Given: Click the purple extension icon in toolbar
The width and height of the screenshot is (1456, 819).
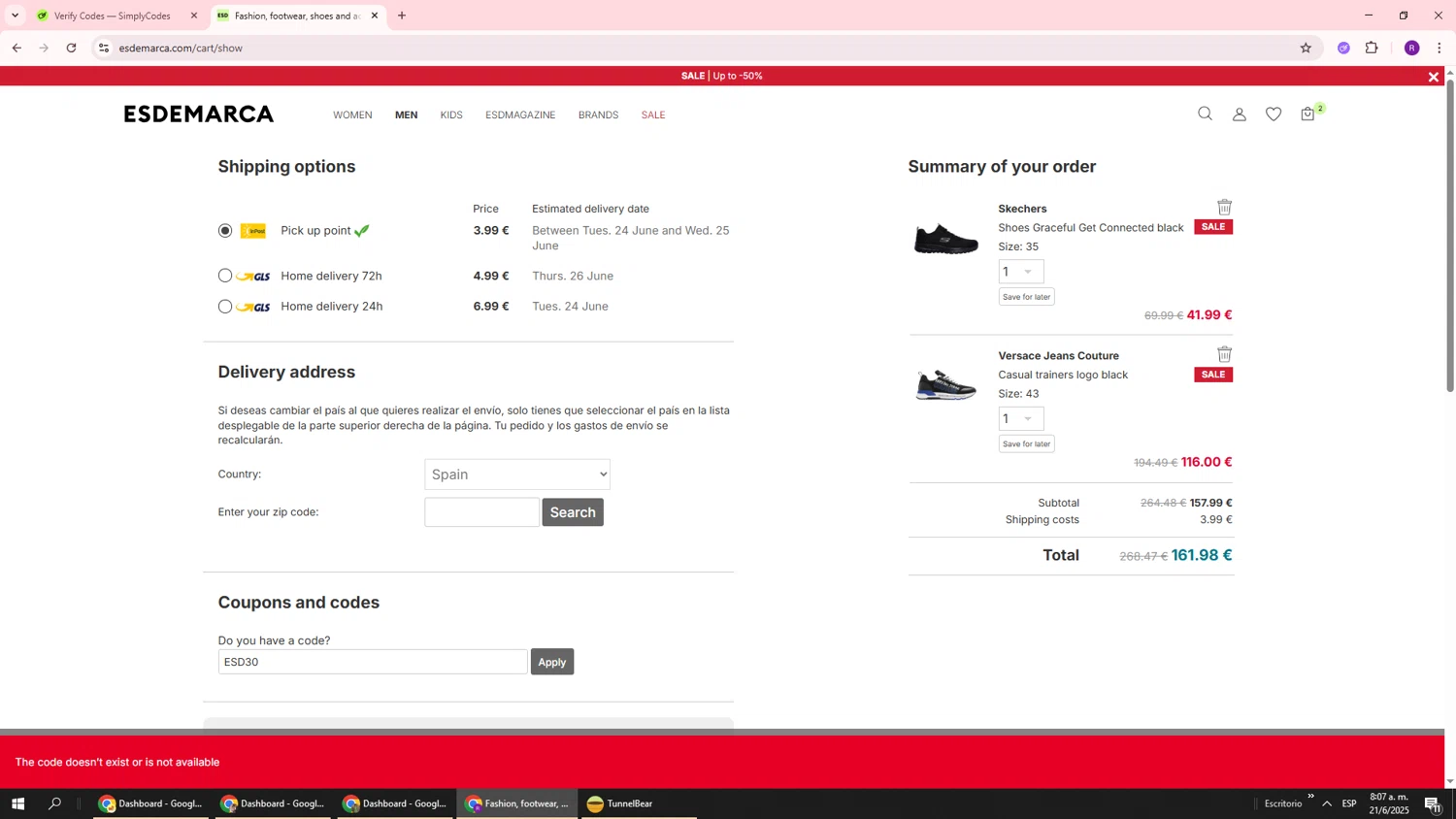Looking at the screenshot, I should [x=1343, y=48].
